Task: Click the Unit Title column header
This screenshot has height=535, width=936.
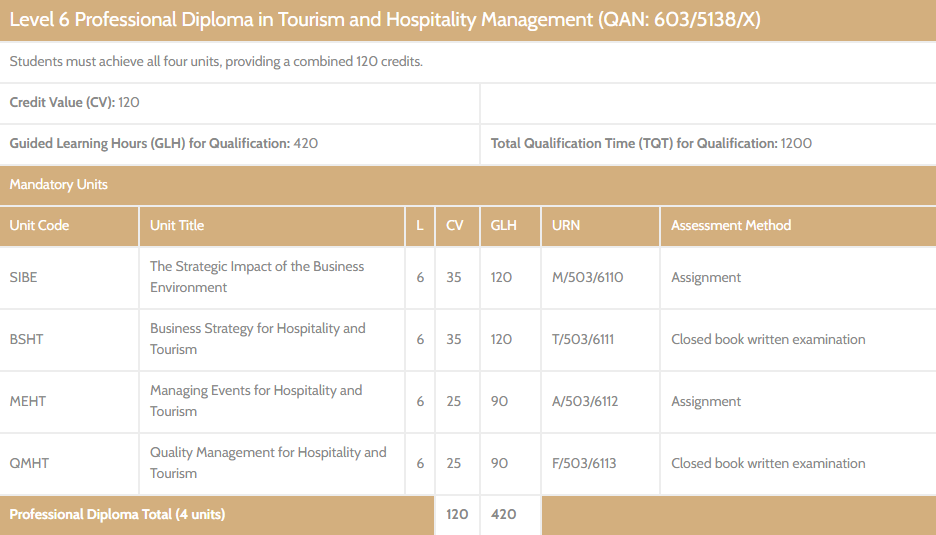Action: [177, 226]
